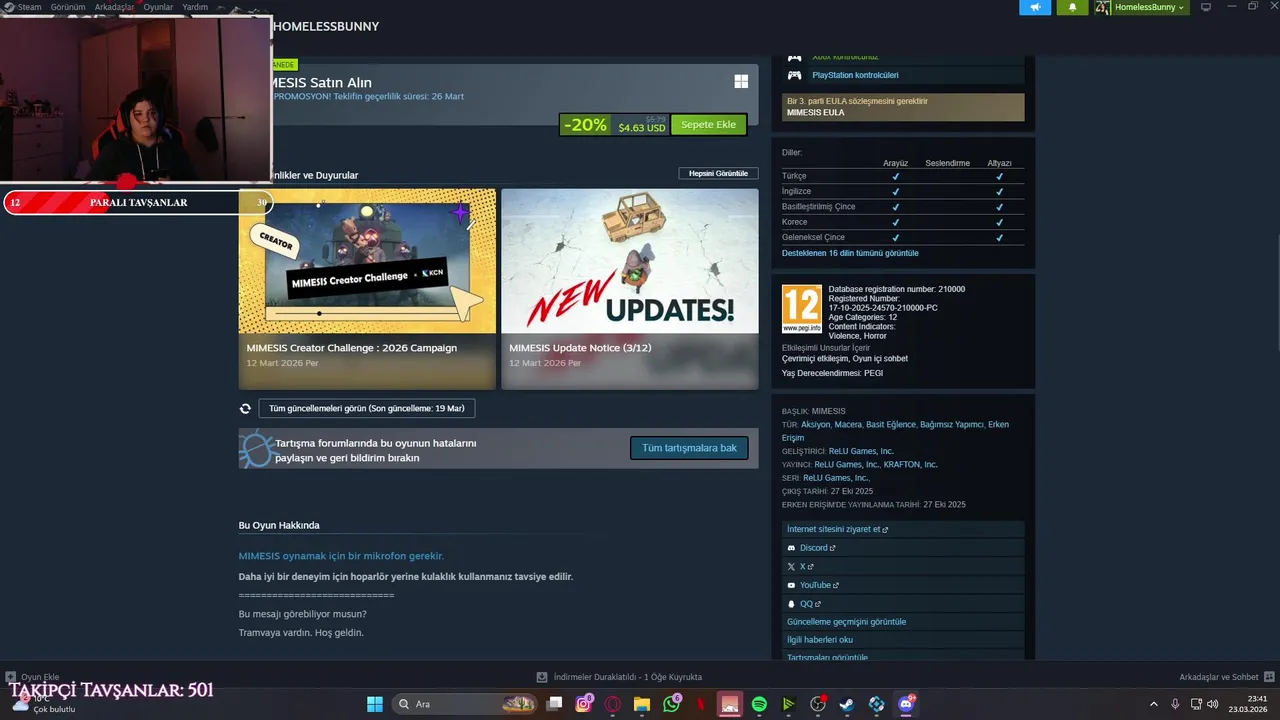The width and height of the screenshot is (1280, 720).
Task: Open Opera GX from the taskbar
Action: pos(613,704)
